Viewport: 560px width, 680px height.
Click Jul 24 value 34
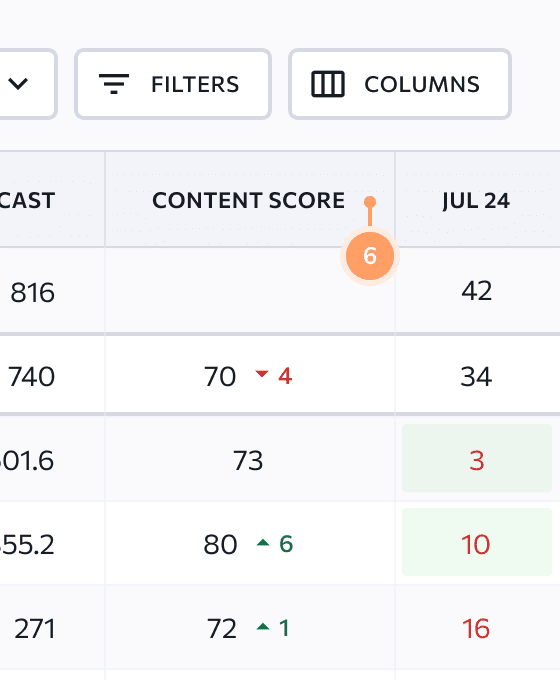(x=476, y=376)
